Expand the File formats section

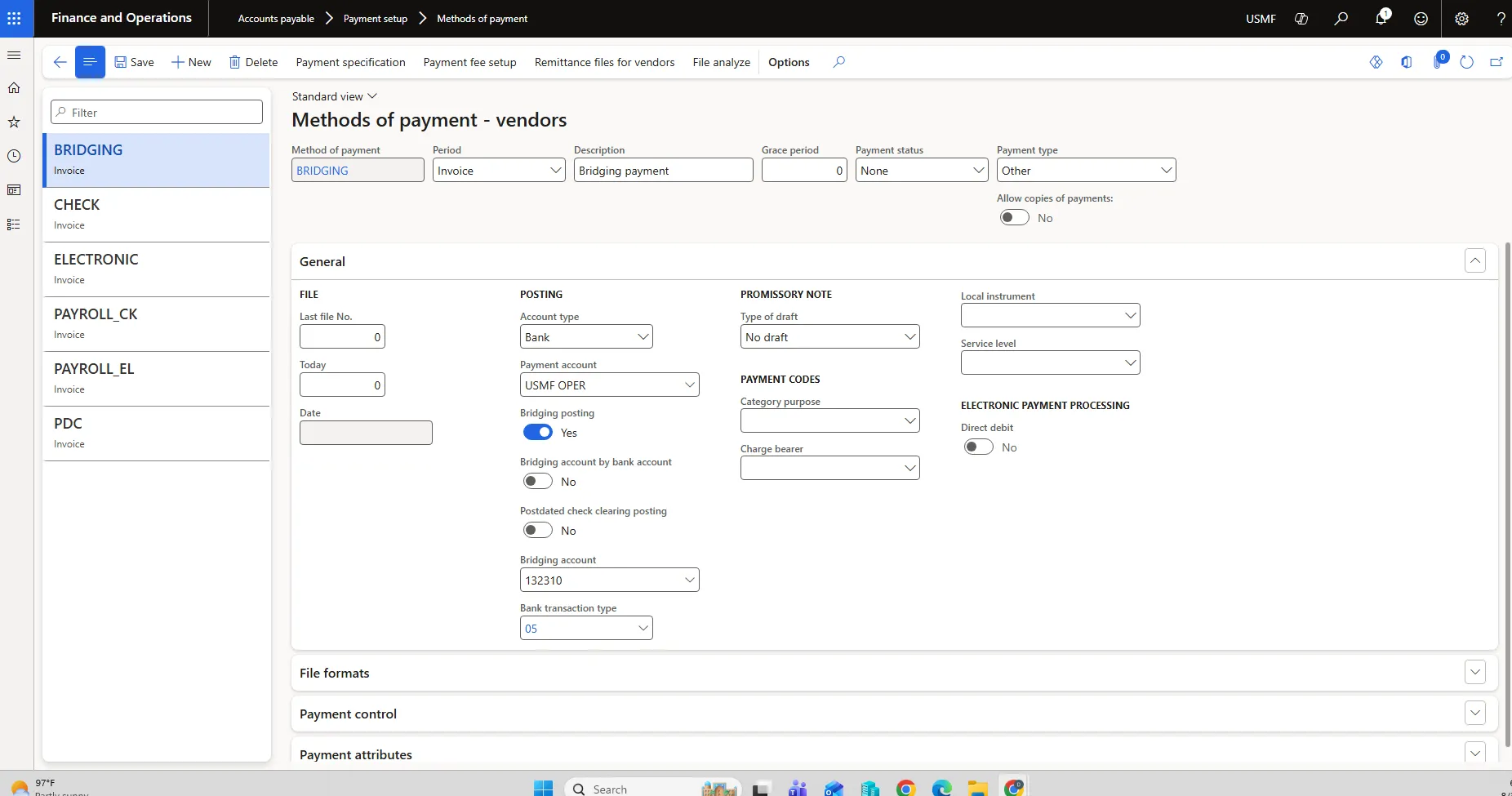(1474, 673)
